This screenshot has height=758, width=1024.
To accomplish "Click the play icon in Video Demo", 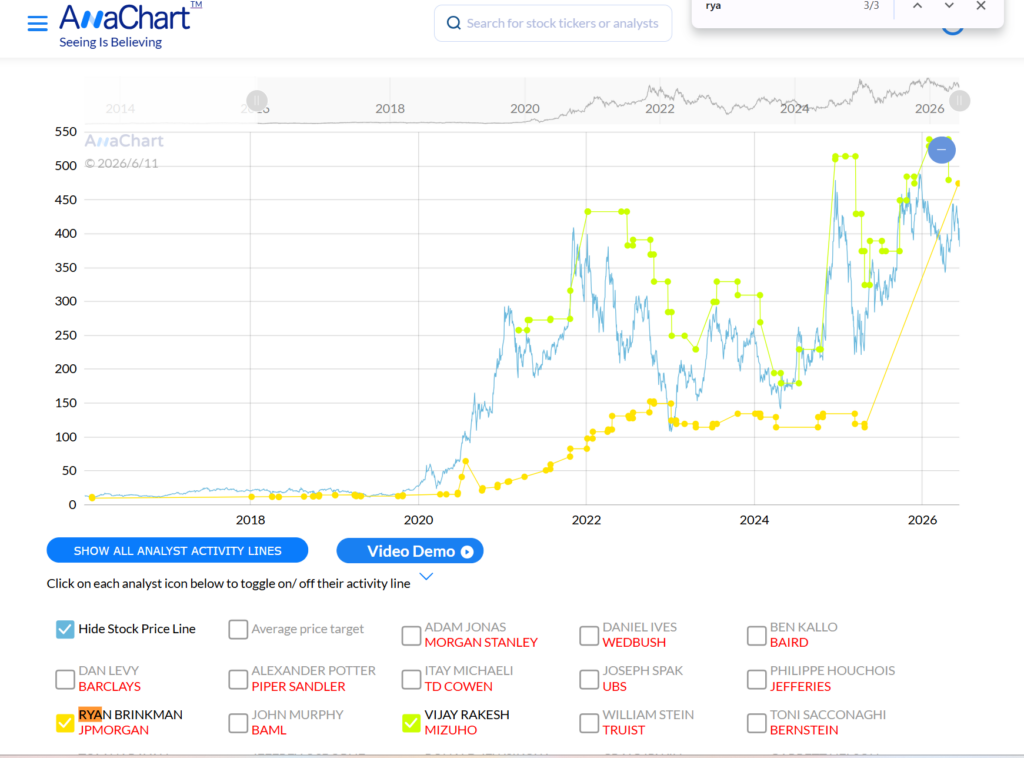I will click(x=467, y=552).
